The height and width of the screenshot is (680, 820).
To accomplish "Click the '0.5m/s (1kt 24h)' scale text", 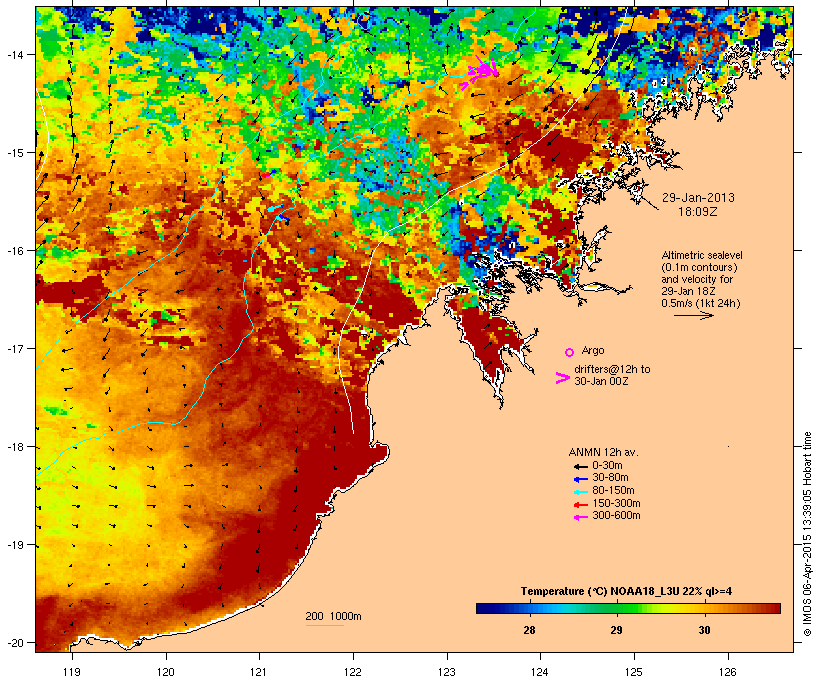I will (x=701, y=303).
